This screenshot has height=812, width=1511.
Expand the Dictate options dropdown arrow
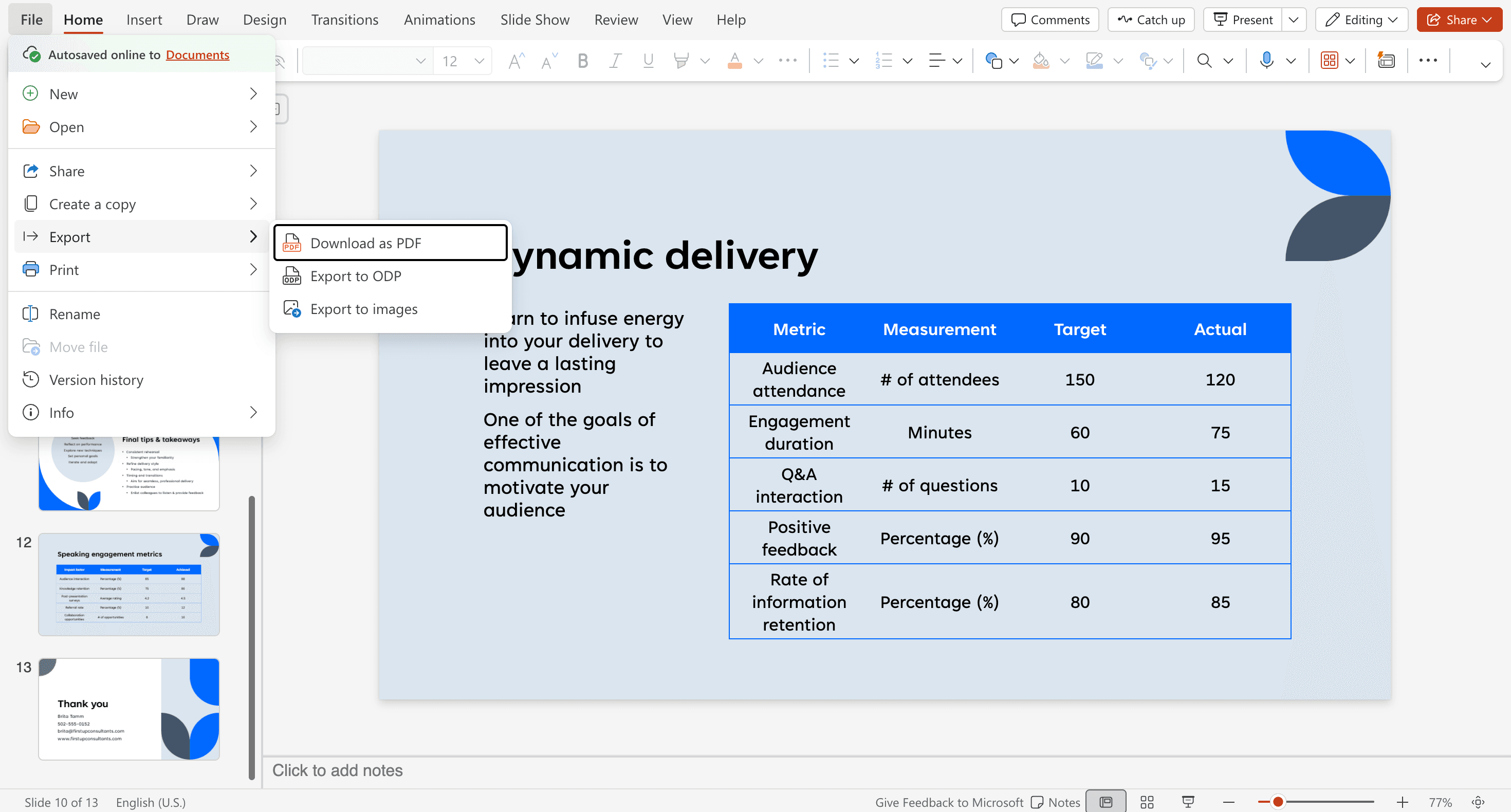click(x=1291, y=61)
